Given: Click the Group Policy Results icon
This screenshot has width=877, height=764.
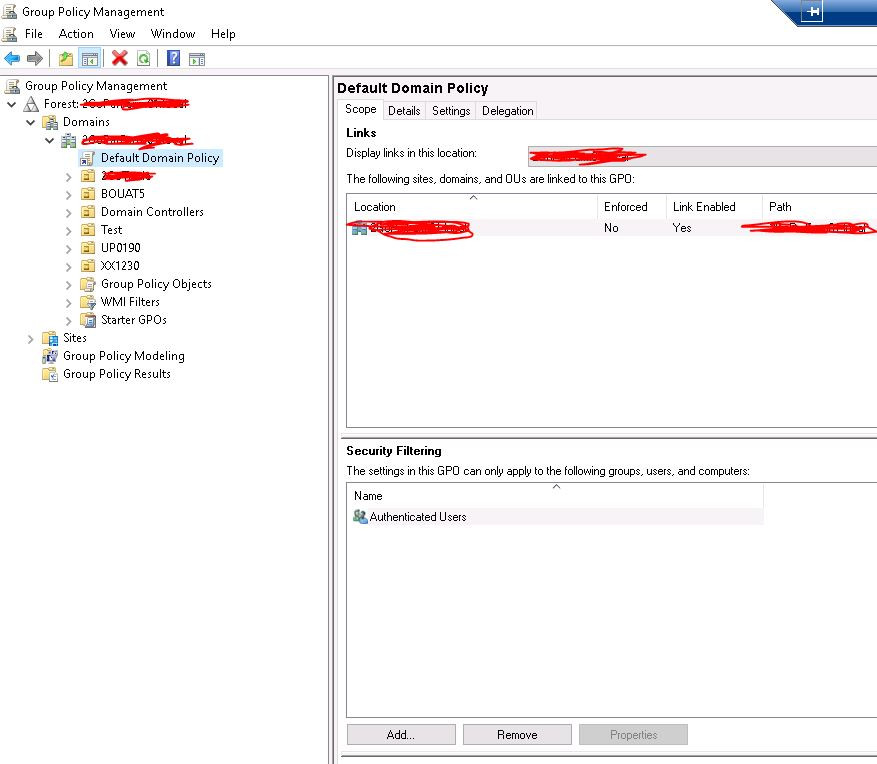Looking at the screenshot, I should [50, 374].
